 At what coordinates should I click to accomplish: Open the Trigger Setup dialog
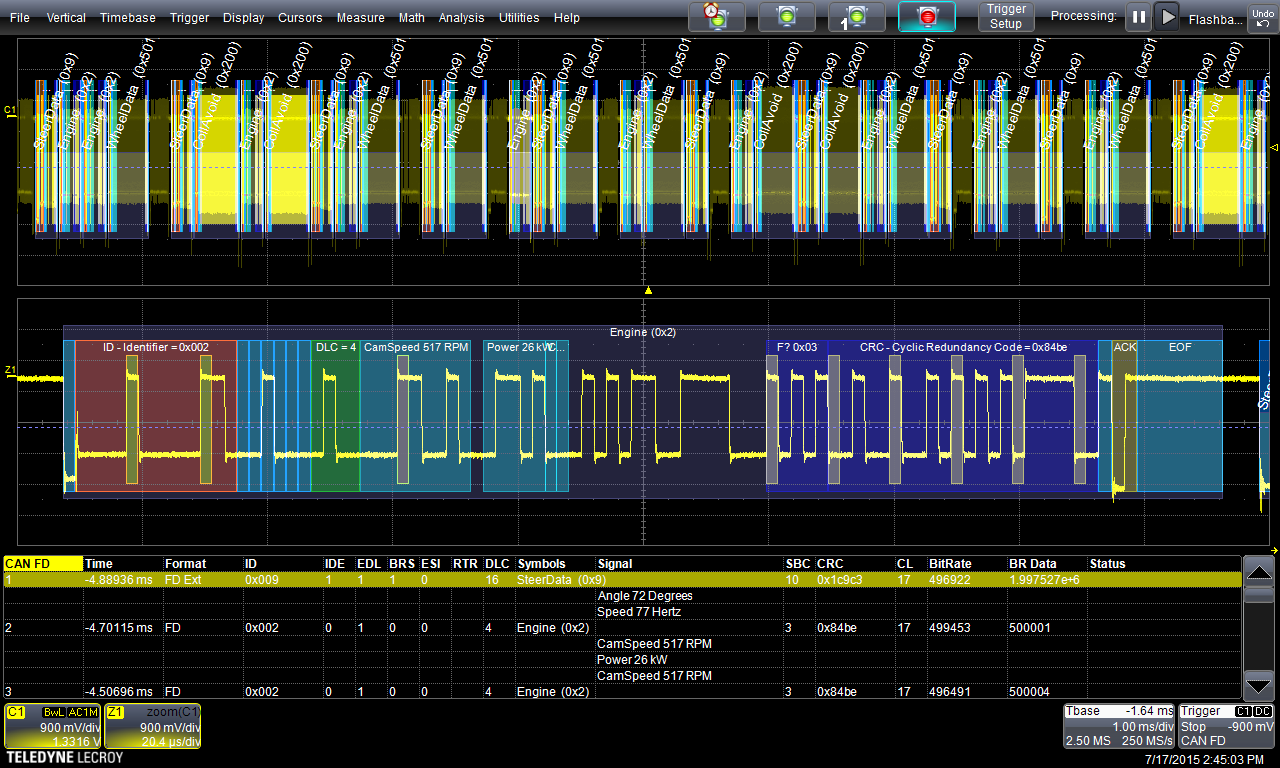click(1006, 17)
